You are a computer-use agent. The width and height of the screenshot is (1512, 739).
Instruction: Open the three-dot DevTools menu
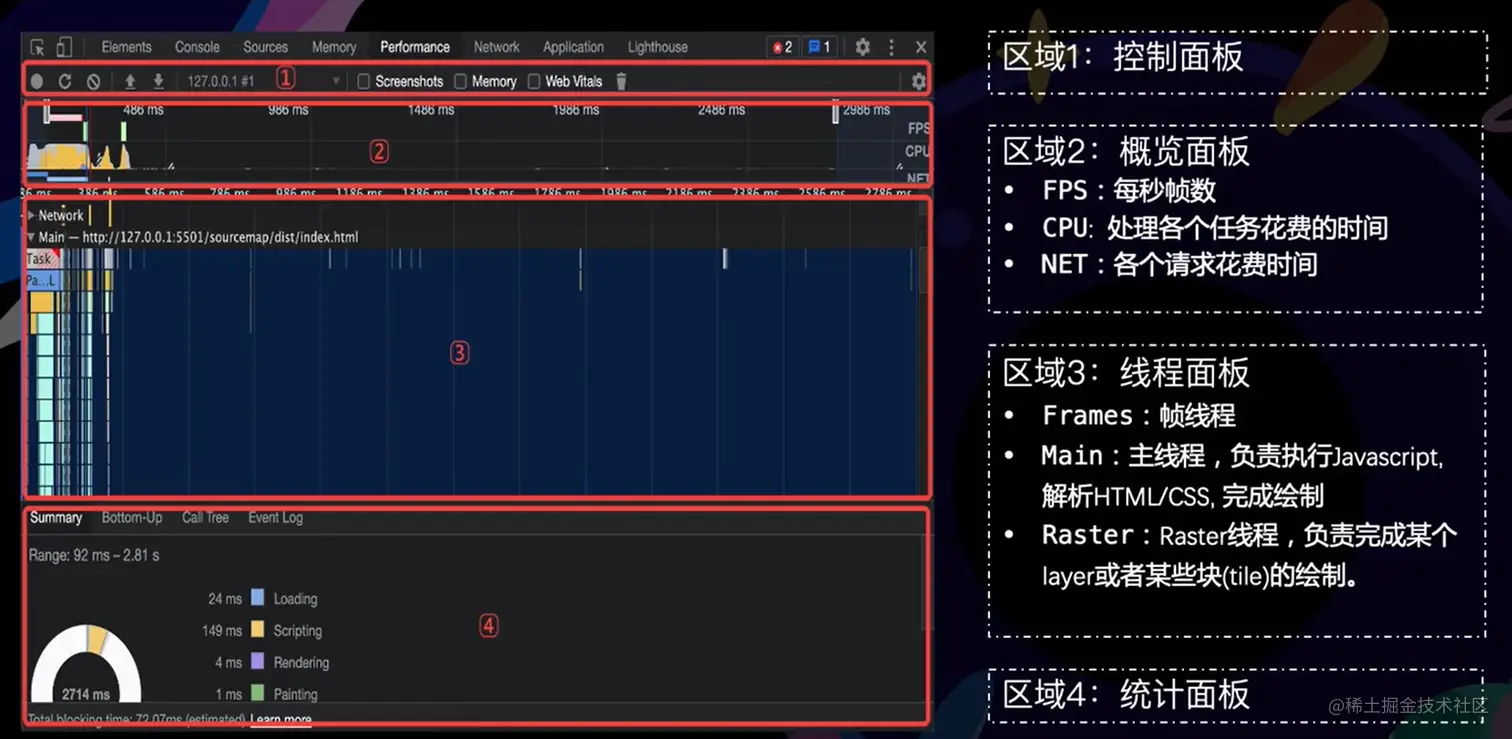pos(891,47)
